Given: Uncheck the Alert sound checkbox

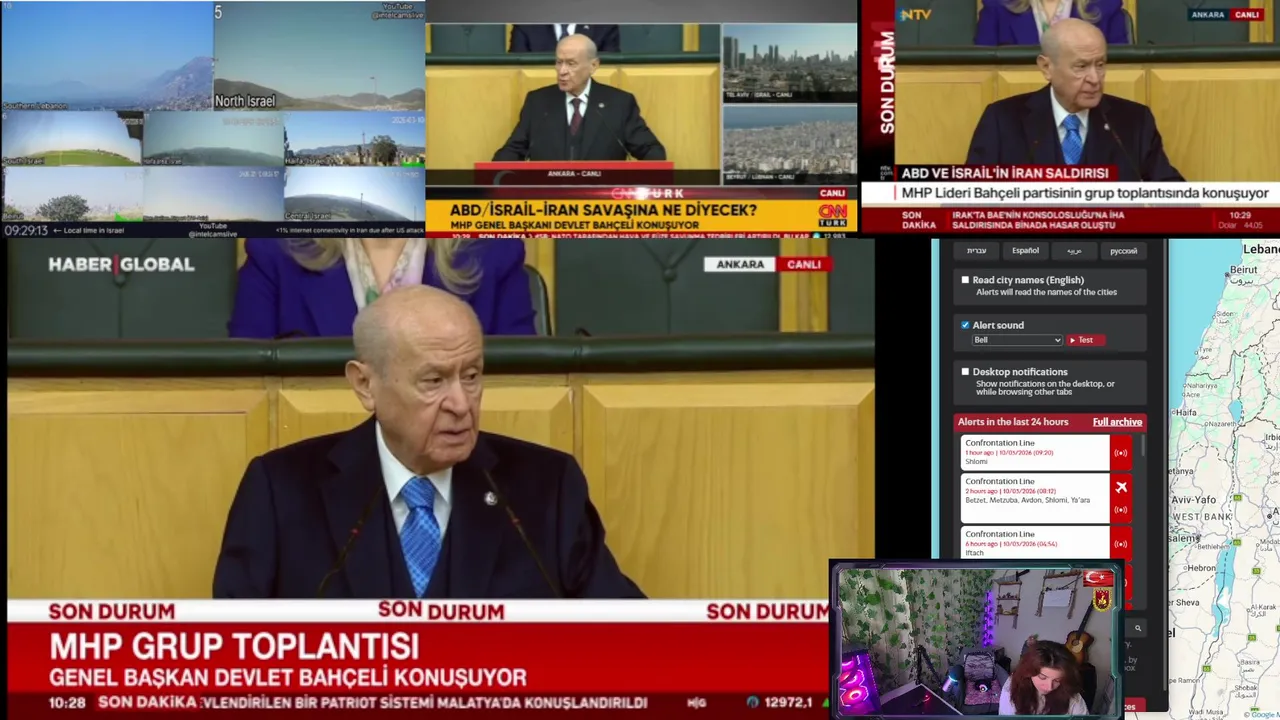Looking at the screenshot, I should [965, 325].
